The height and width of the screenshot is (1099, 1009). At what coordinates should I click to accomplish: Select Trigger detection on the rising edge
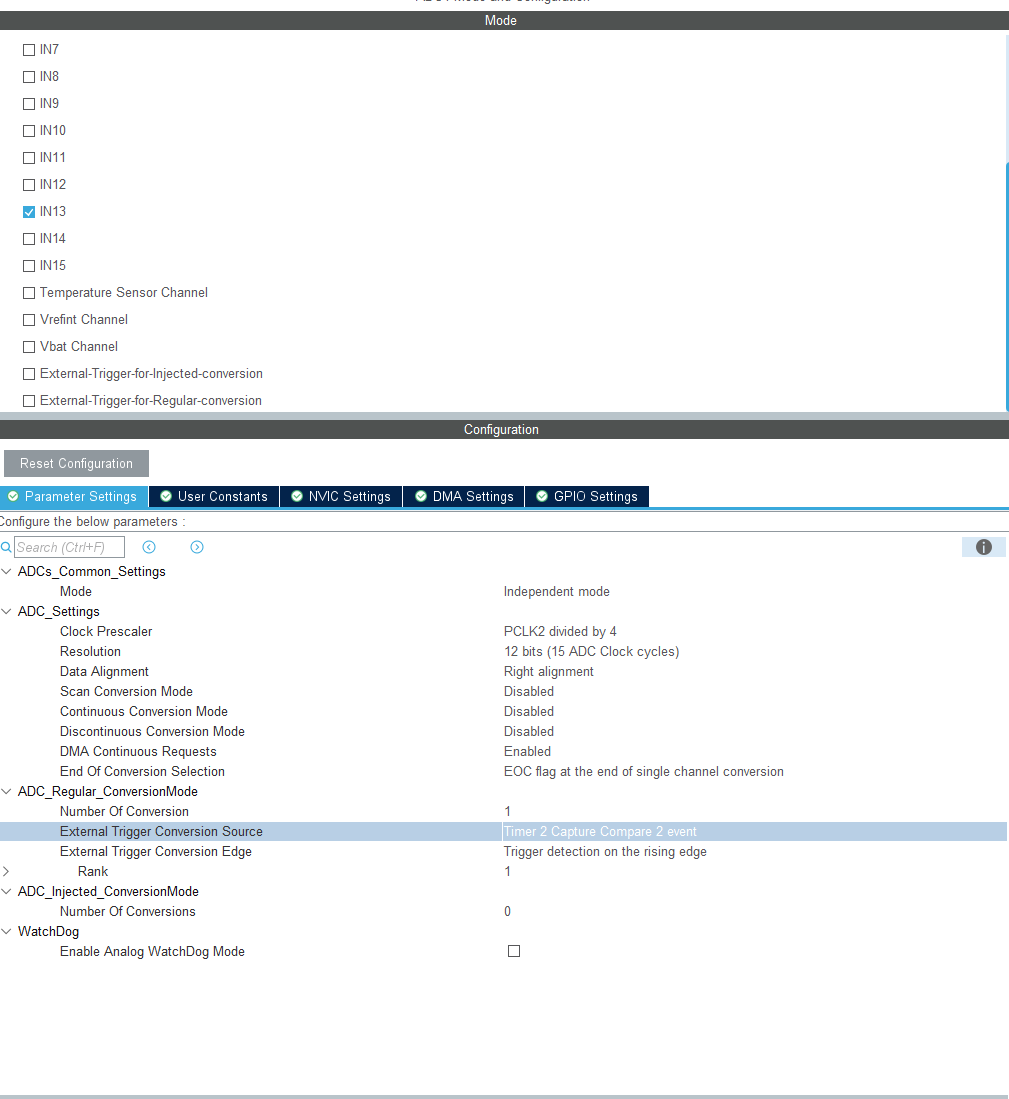tap(605, 852)
